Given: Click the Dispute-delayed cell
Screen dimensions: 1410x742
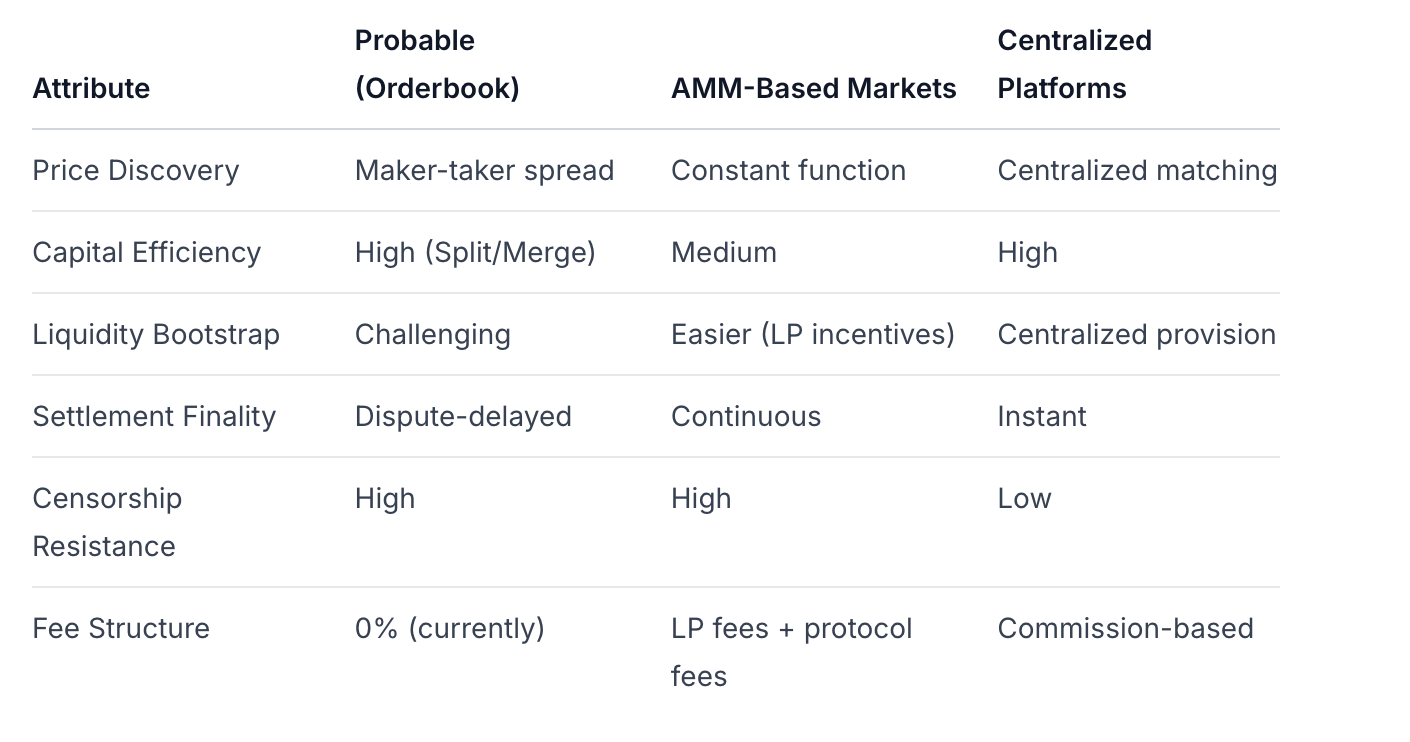Looking at the screenshot, I should 463,416.
